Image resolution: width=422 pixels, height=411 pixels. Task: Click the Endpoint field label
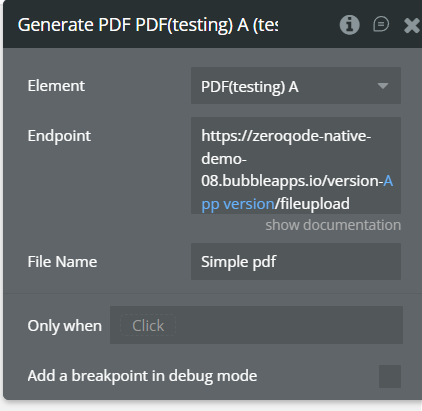(59, 136)
